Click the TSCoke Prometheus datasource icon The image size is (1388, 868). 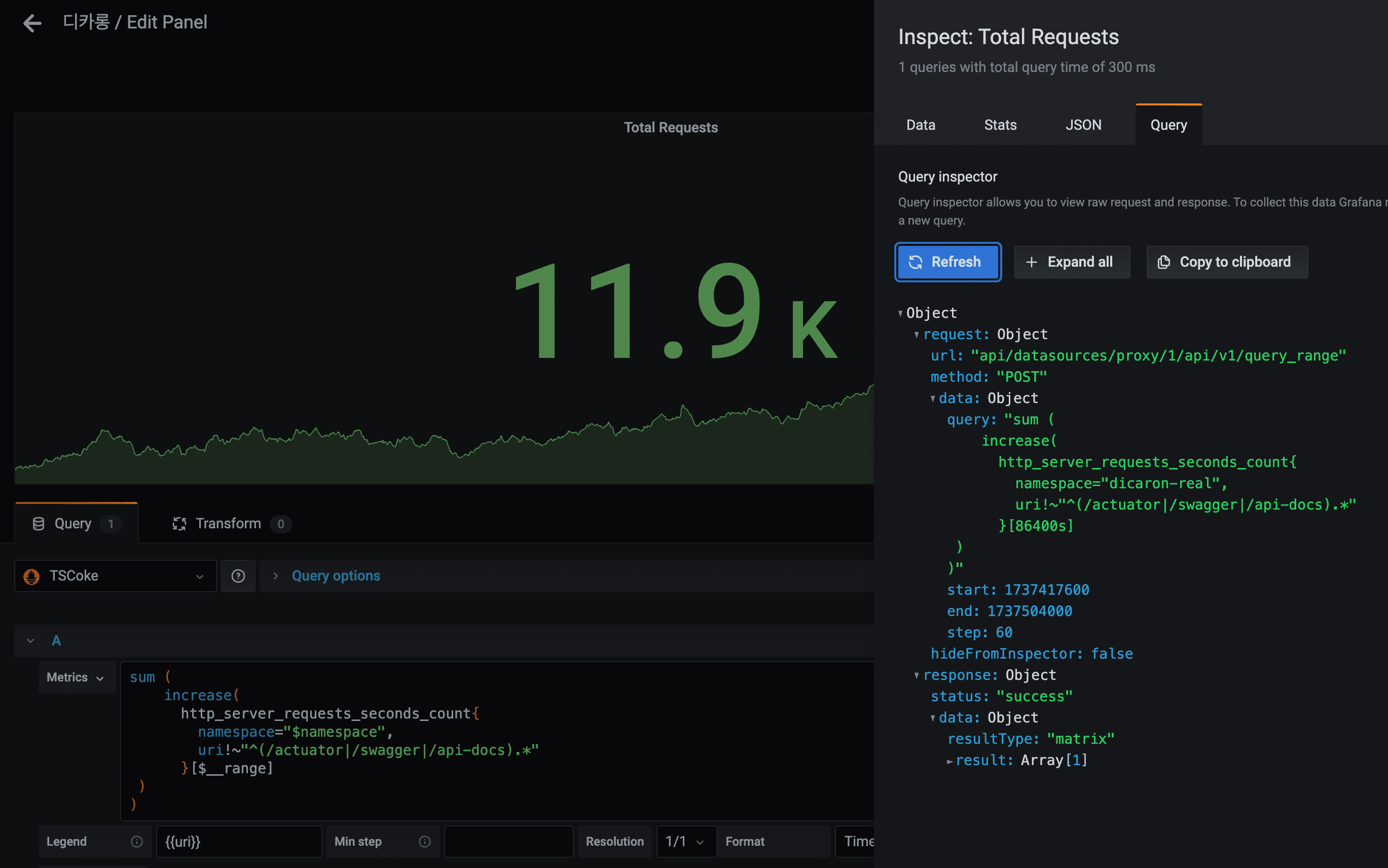[x=31, y=576]
